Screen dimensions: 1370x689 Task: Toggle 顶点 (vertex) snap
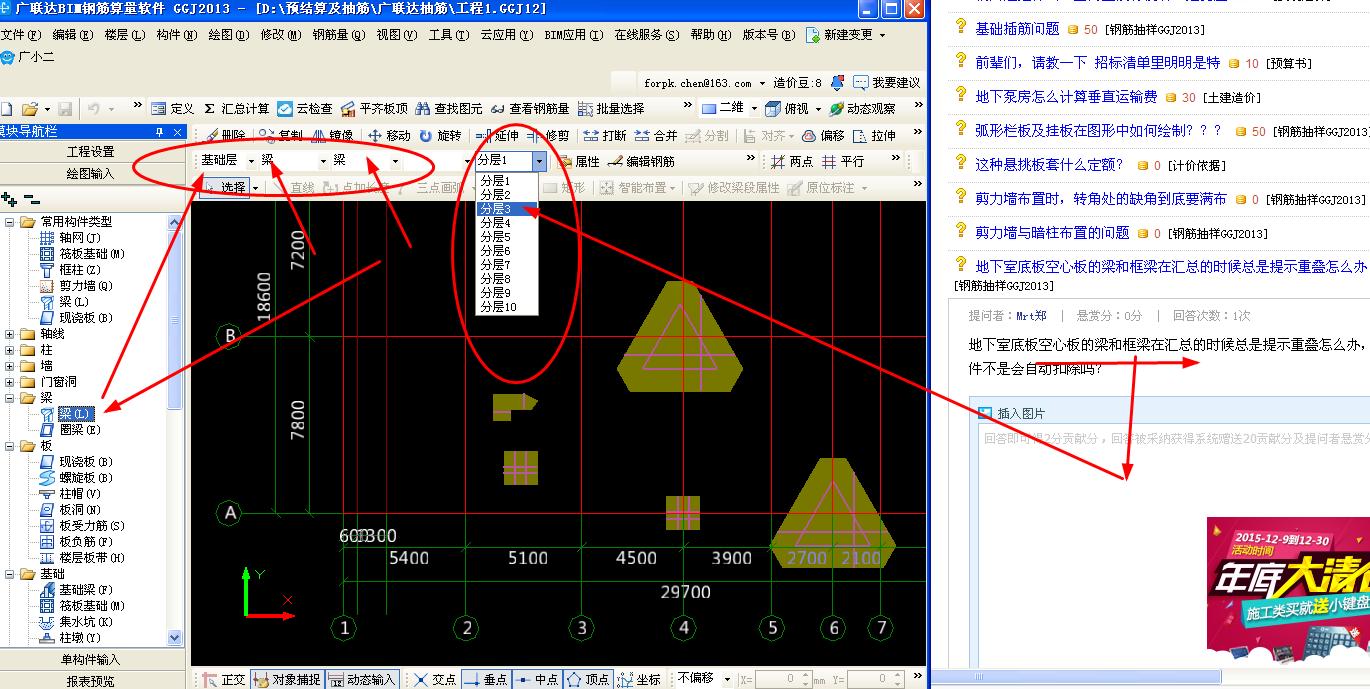(x=588, y=679)
